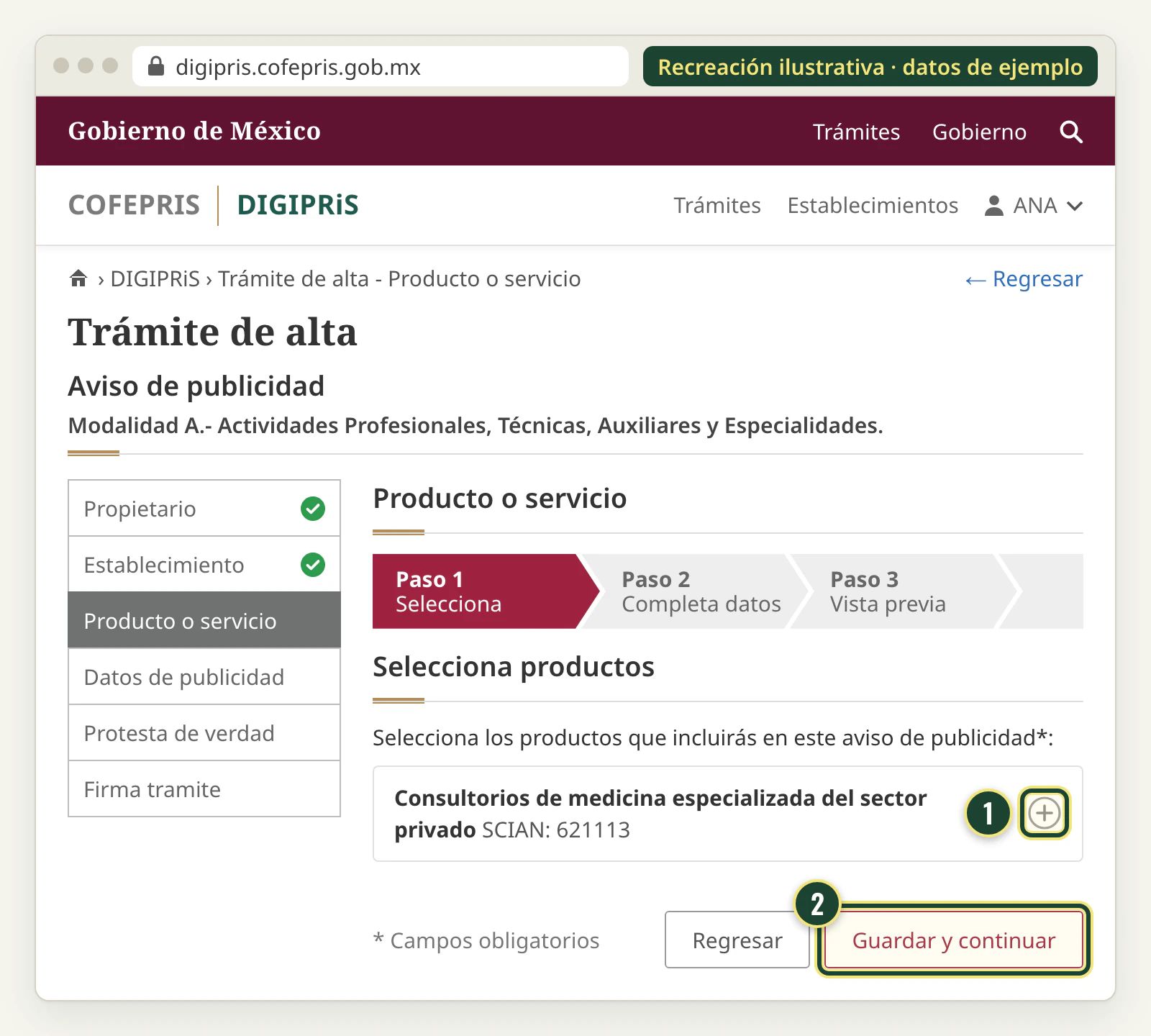This screenshot has width=1151, height=1036.
Task: Click the DIGIPRiS logo text
Action: 298,205
